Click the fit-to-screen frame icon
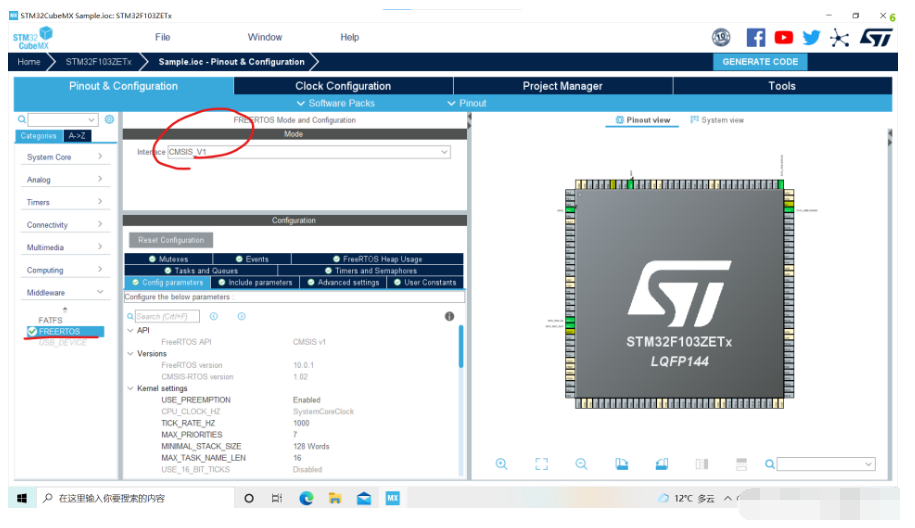The image size is (915, 528). tap(541, 464)
